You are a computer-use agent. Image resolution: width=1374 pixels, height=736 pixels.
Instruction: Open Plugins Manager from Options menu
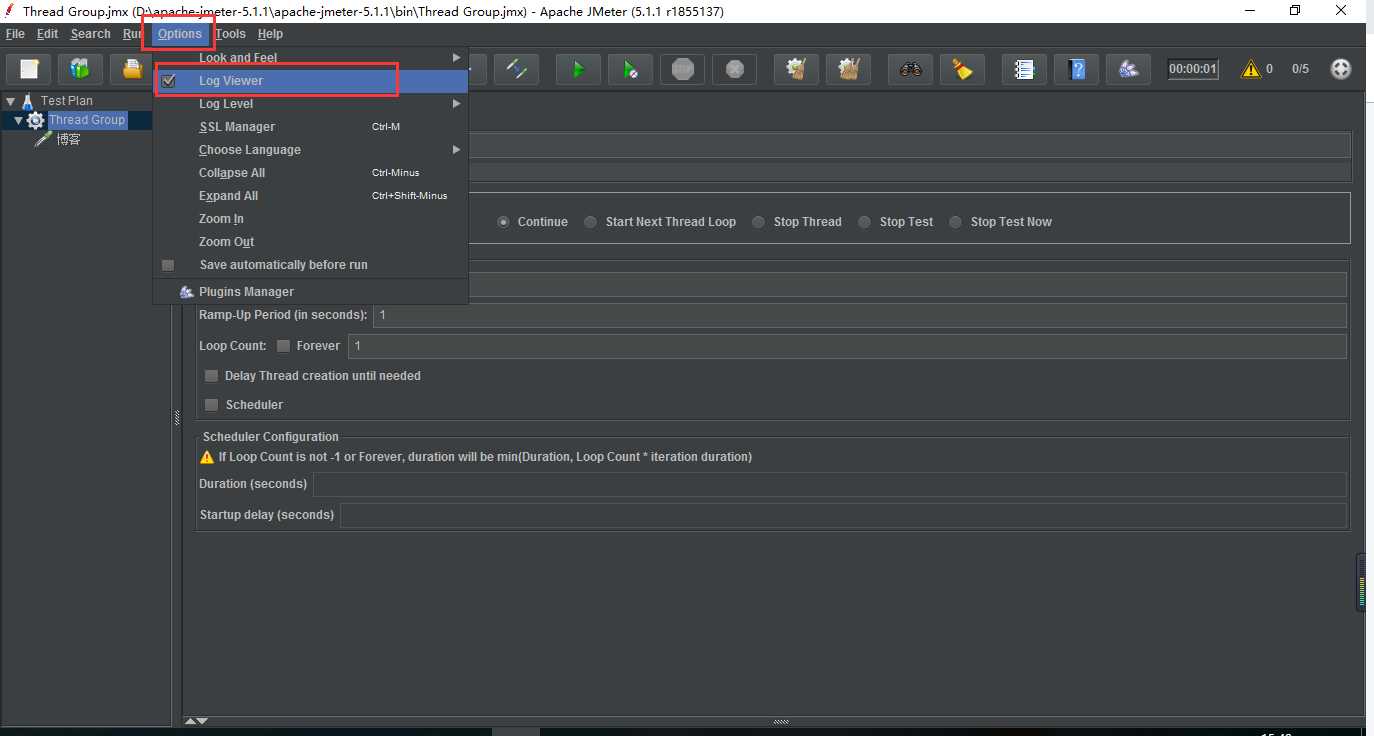pyautogui.click(x=310, y=292)
